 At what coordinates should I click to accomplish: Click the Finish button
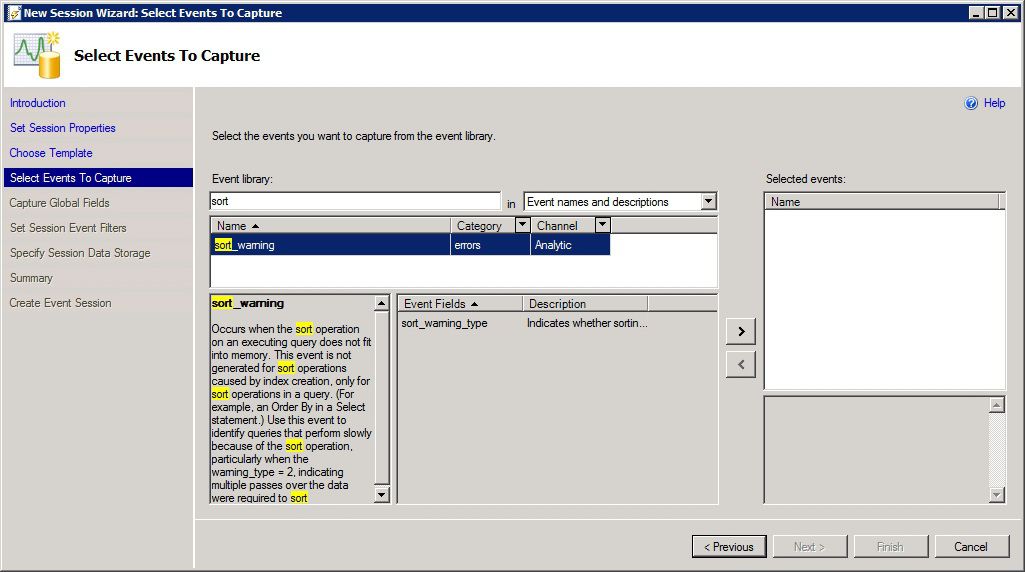(890, 547)
